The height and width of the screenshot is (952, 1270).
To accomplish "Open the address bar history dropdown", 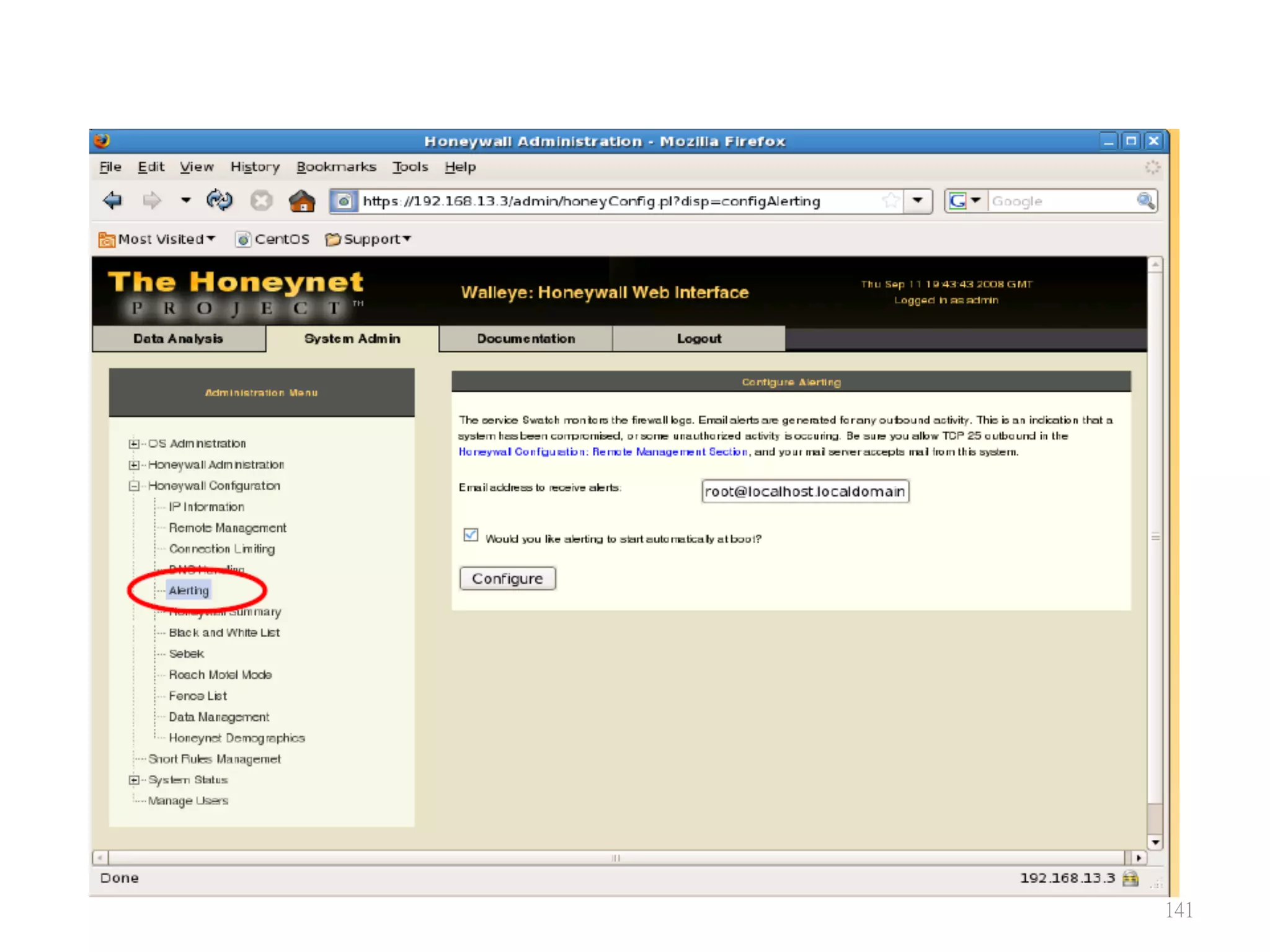I will click(918, 200).
